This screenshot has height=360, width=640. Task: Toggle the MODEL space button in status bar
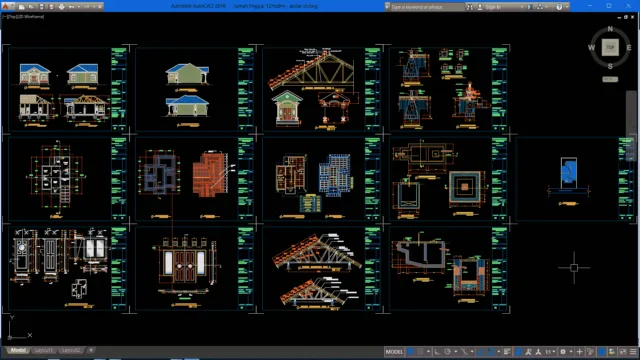point(394,351)
